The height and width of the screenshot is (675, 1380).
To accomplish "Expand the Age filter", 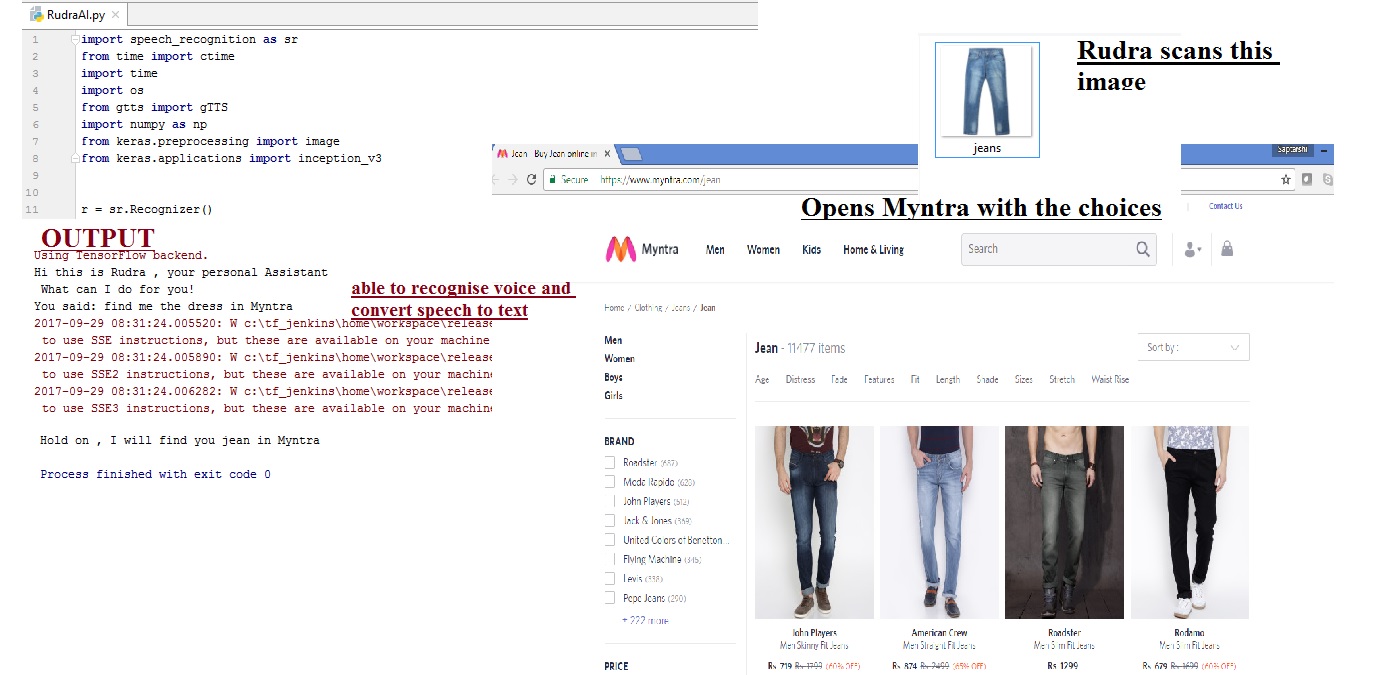I will (x=763, y=380).
